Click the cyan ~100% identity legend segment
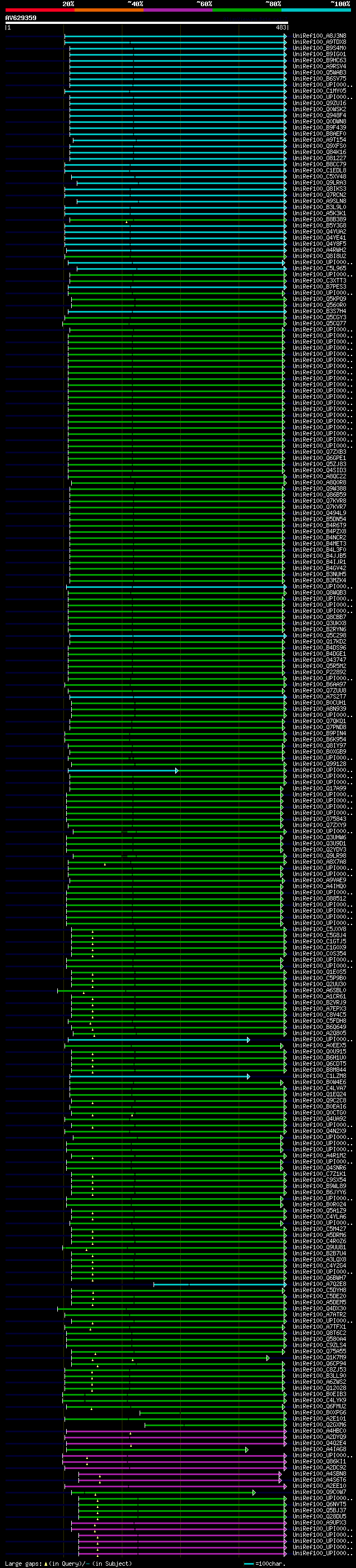This screenshot has height=1568, width=356. click(316, 10)
